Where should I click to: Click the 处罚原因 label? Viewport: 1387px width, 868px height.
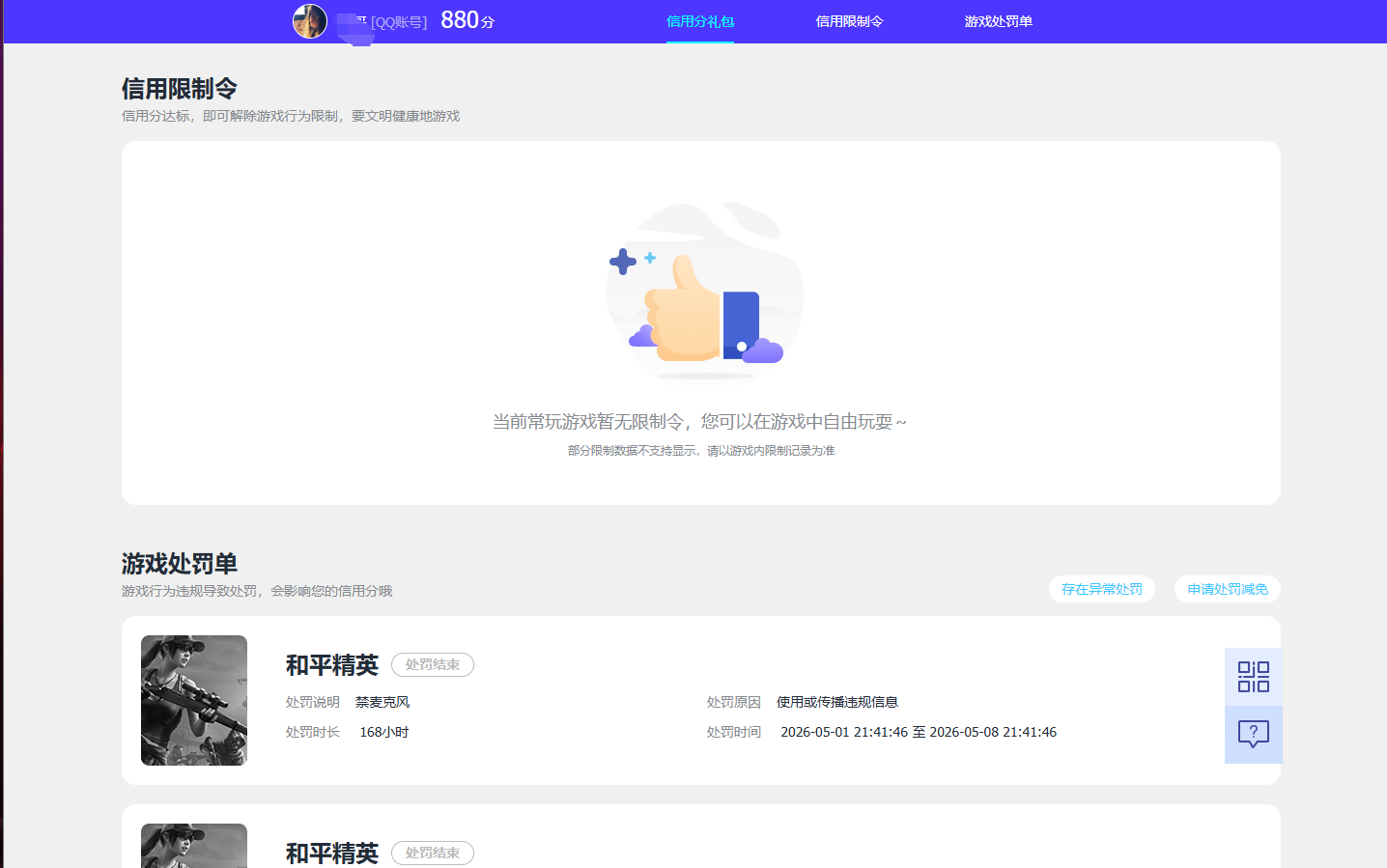click(x=734, y=702)
